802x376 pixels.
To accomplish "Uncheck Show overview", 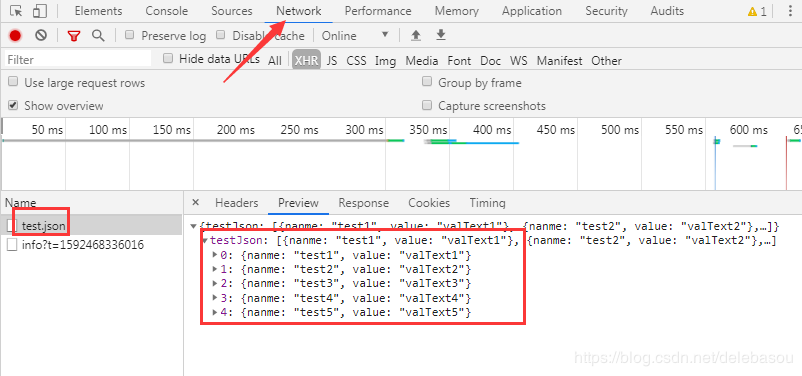I will (x=13, y=105).
